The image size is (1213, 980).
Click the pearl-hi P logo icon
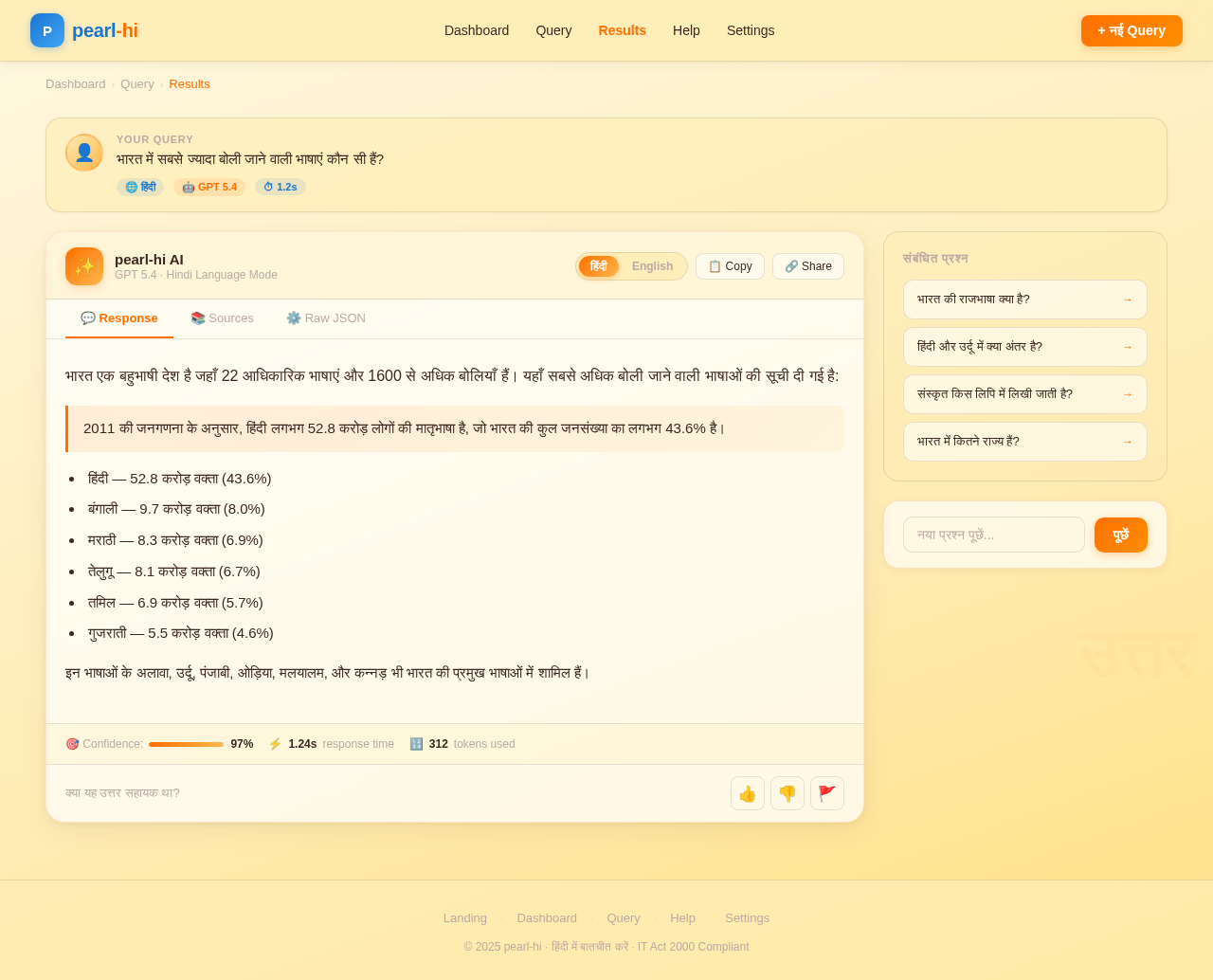click(47, 30)
